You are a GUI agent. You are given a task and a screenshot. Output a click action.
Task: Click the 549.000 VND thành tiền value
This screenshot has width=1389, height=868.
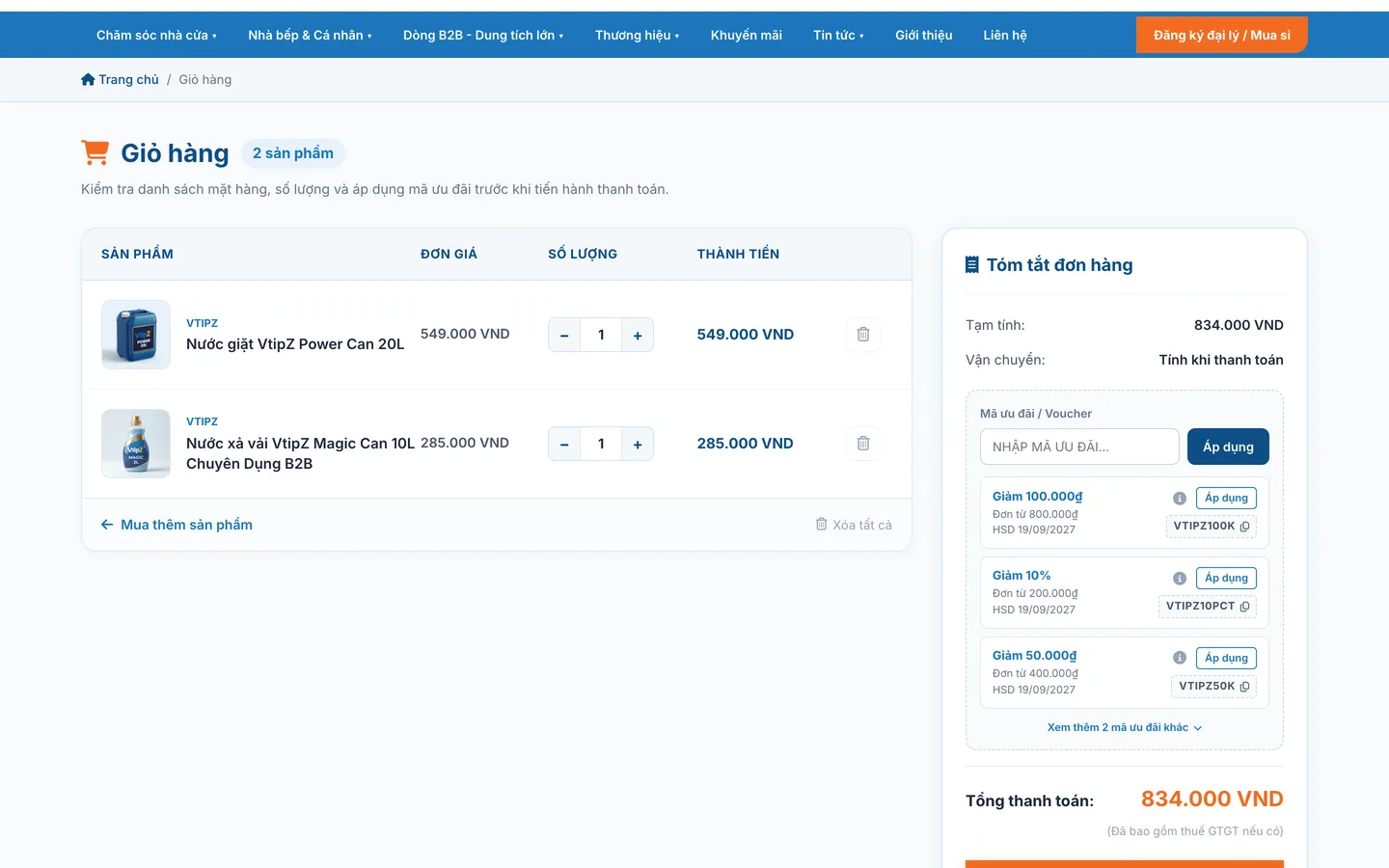pyautogui.click(x=746, y=335)
